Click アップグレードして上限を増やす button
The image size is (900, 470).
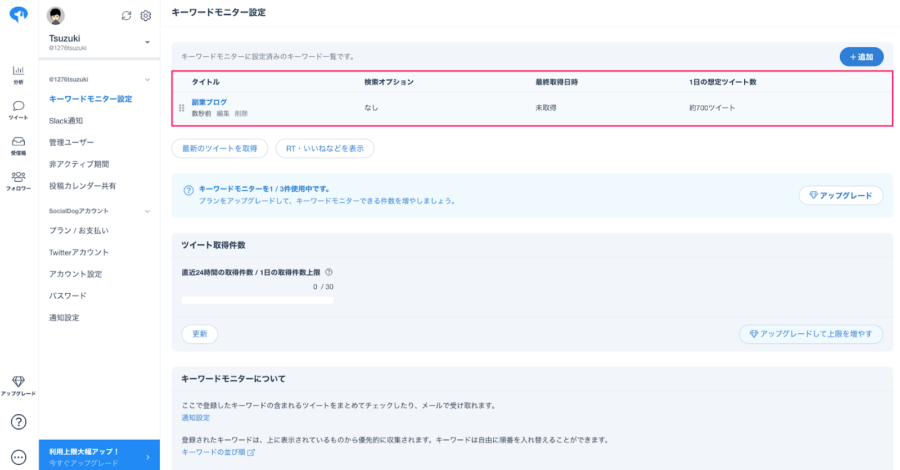click(x=811, y=334)
